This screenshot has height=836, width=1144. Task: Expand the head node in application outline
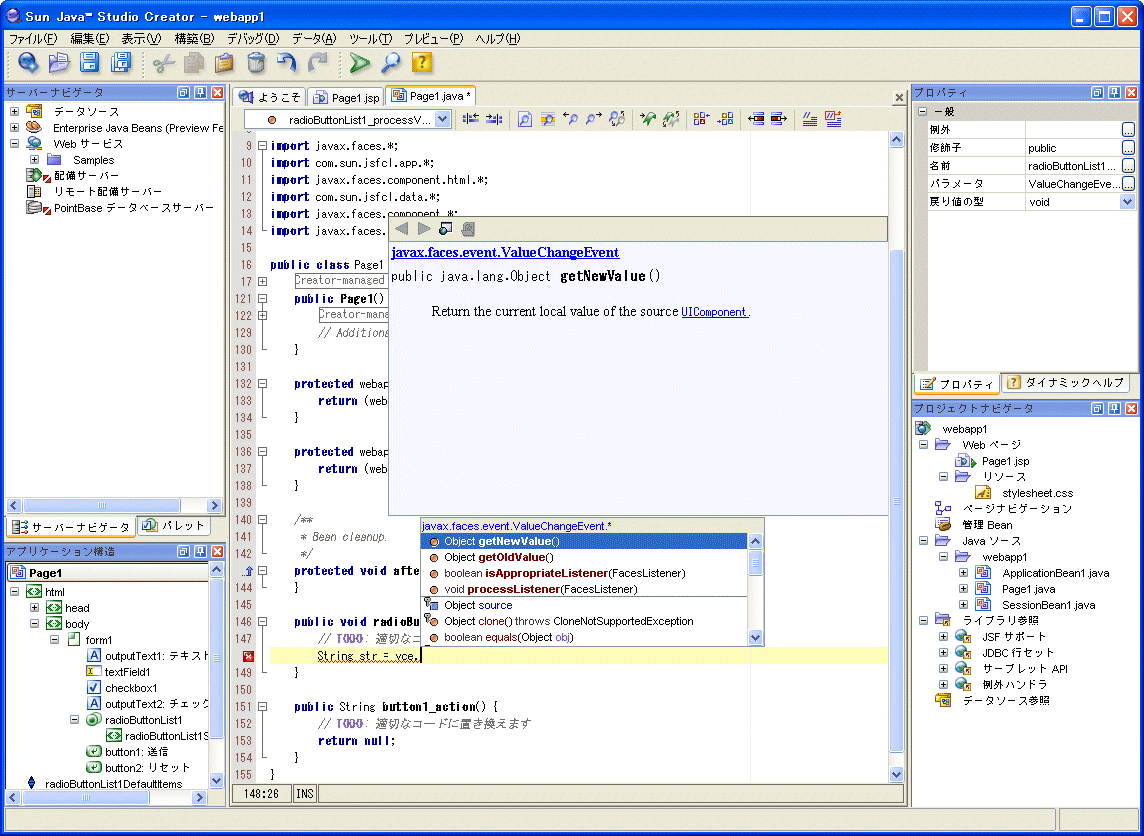coord(34,608)
